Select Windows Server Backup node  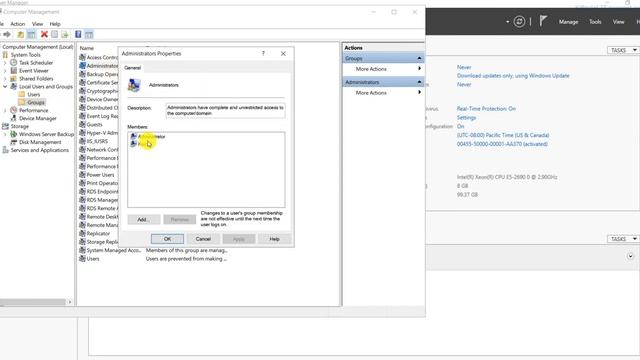click(47, 134)
